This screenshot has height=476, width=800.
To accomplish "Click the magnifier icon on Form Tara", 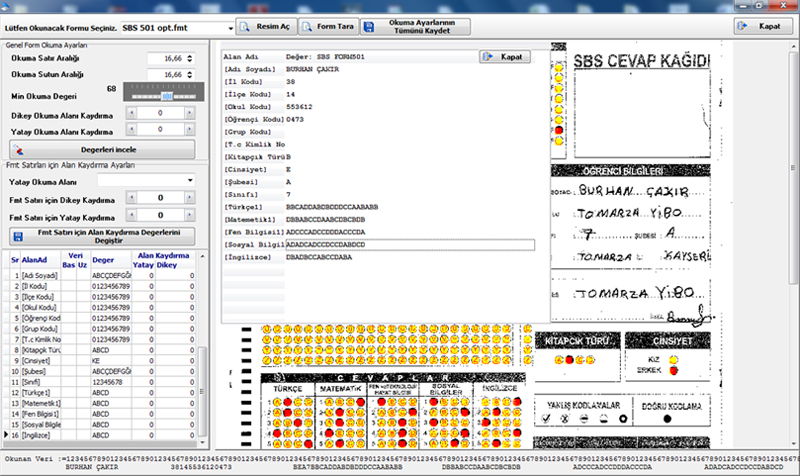I will (x=307, y=27).
